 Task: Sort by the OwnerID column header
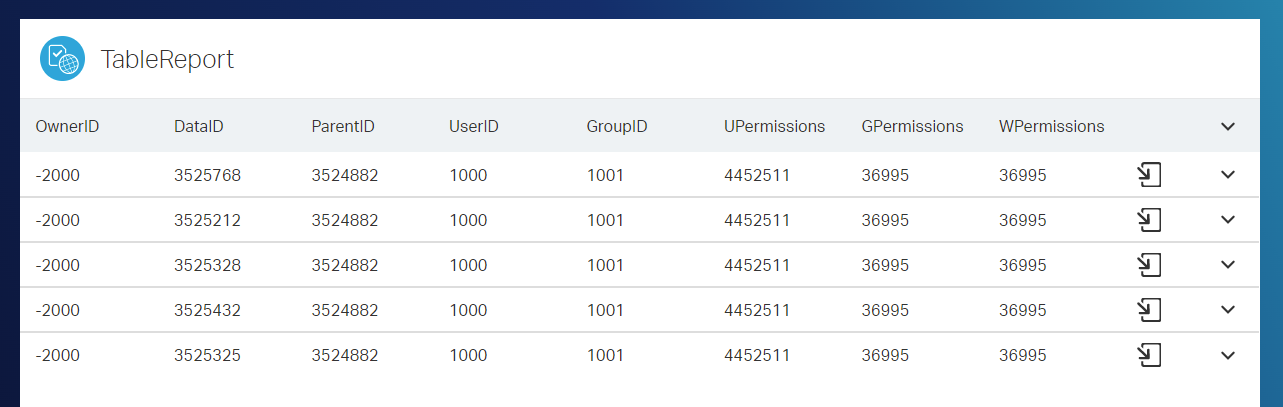pos(67,126)
